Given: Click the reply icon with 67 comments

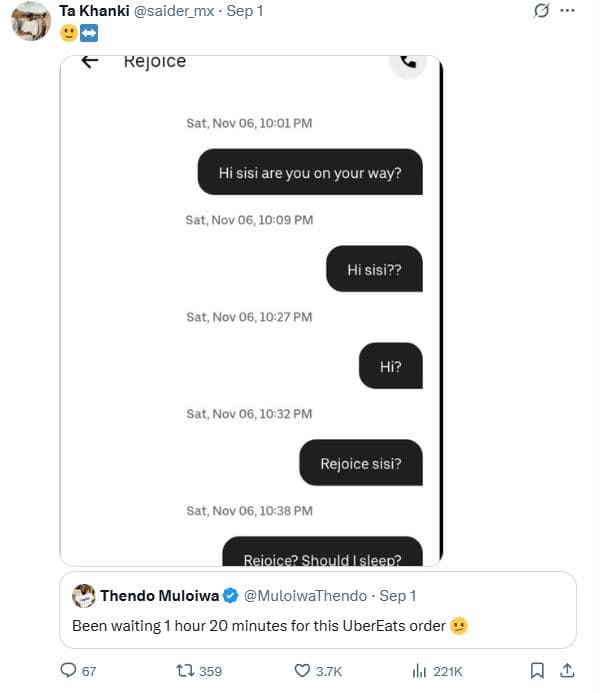Looking at the screenshot, I should pyautogui.click(x=69, y=670).
